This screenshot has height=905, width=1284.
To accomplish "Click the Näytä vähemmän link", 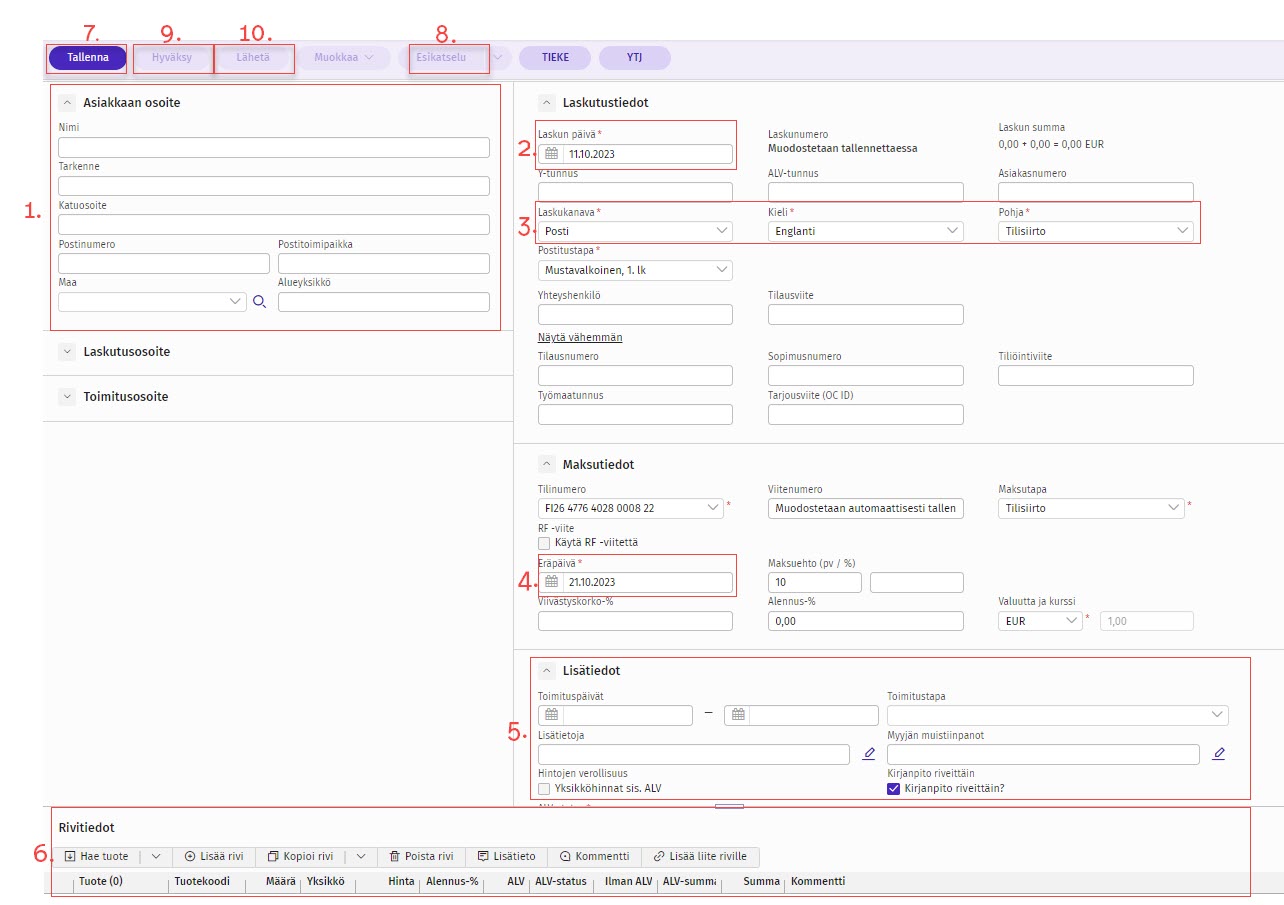I will tap(580, 337).
